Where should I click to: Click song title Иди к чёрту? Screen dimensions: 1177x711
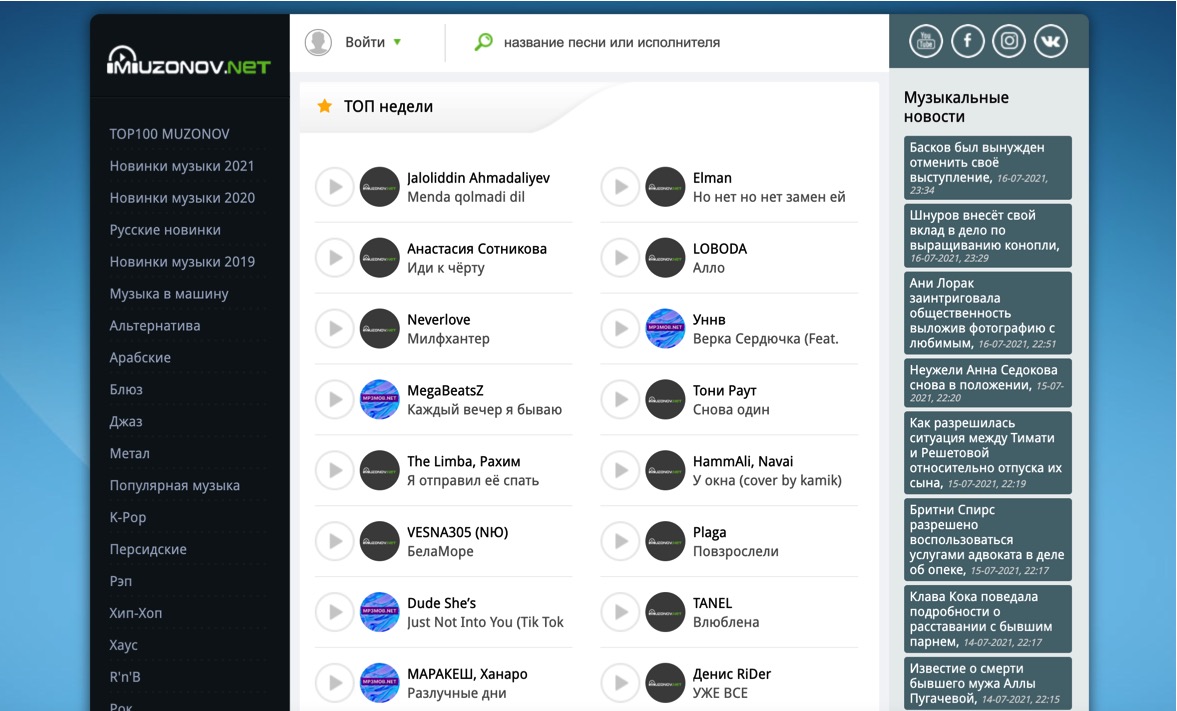(x=446, y=267)
